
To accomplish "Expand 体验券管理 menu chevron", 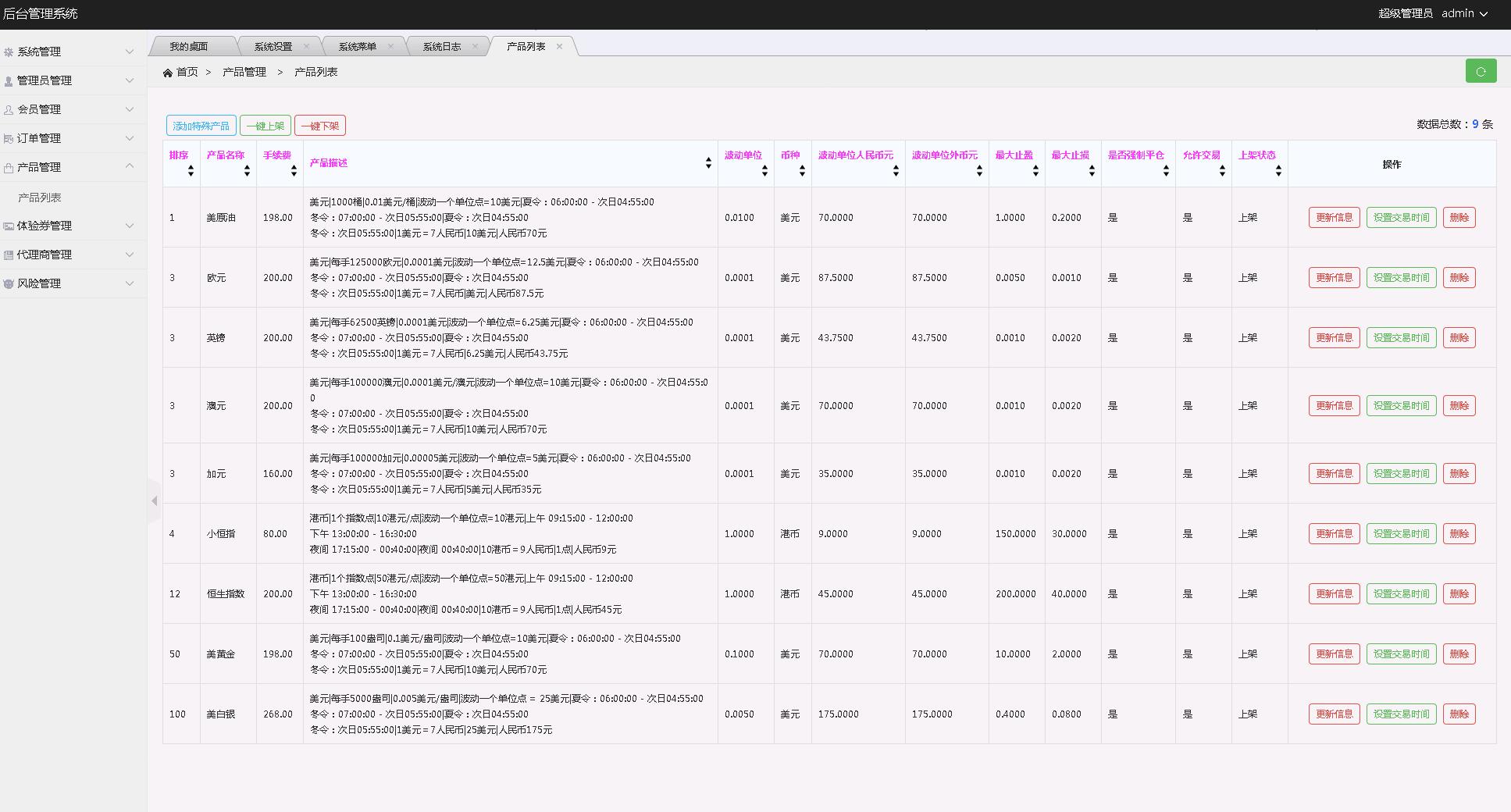I will [130, 226].
